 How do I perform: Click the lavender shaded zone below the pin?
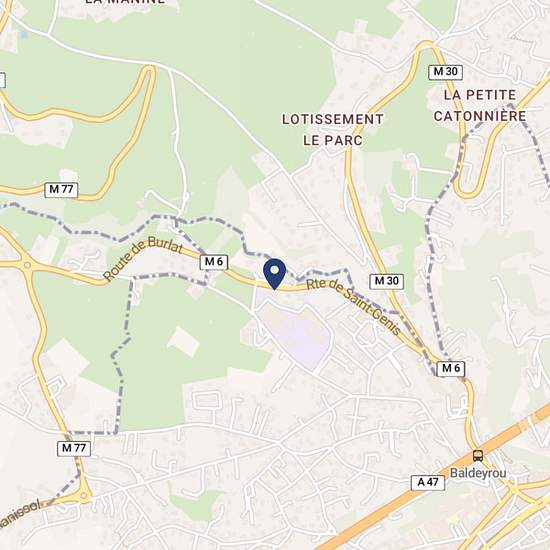pos(298,333)
